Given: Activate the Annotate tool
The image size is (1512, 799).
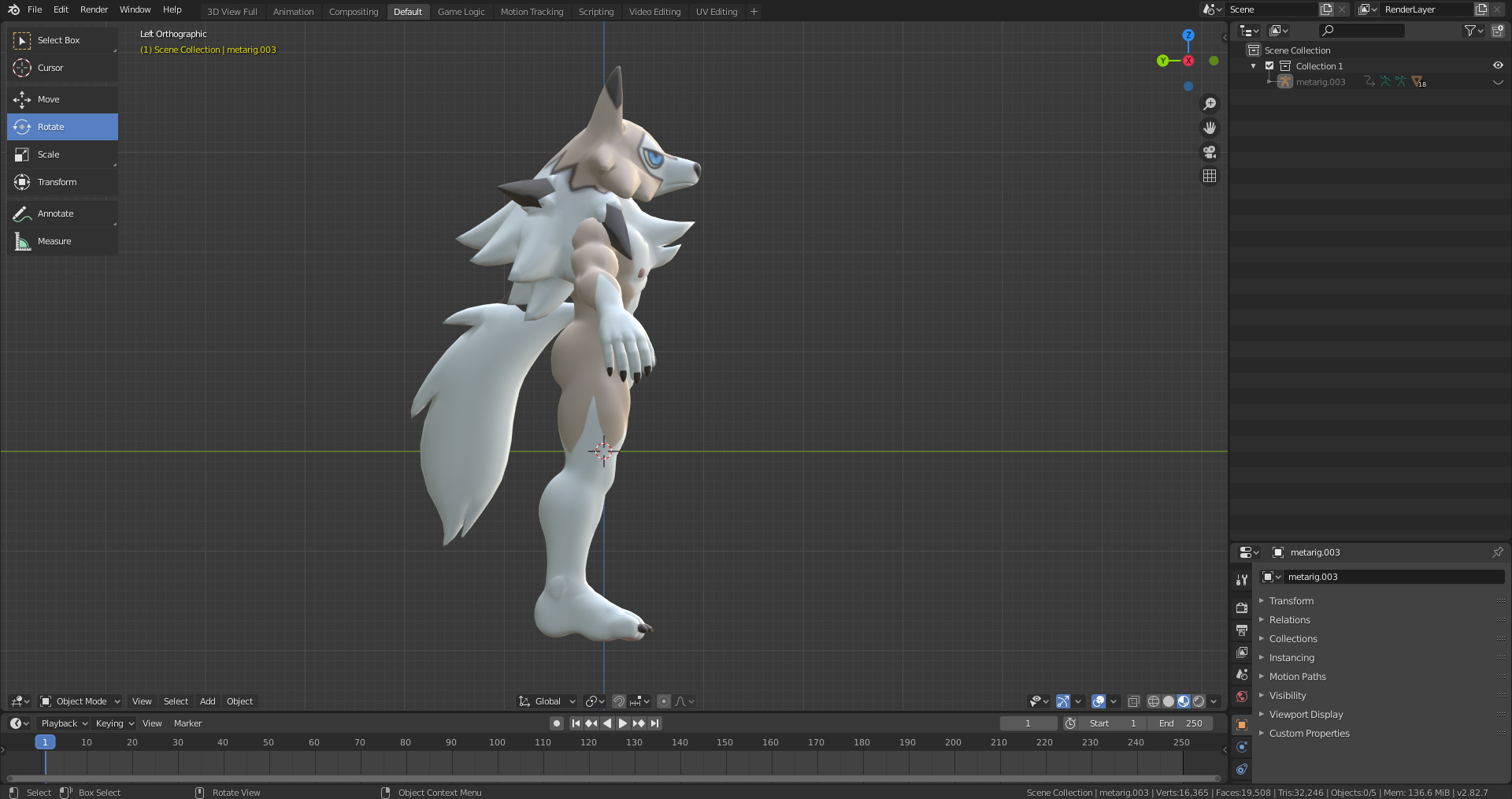Looking at the screenshot, I should (62, 214).
